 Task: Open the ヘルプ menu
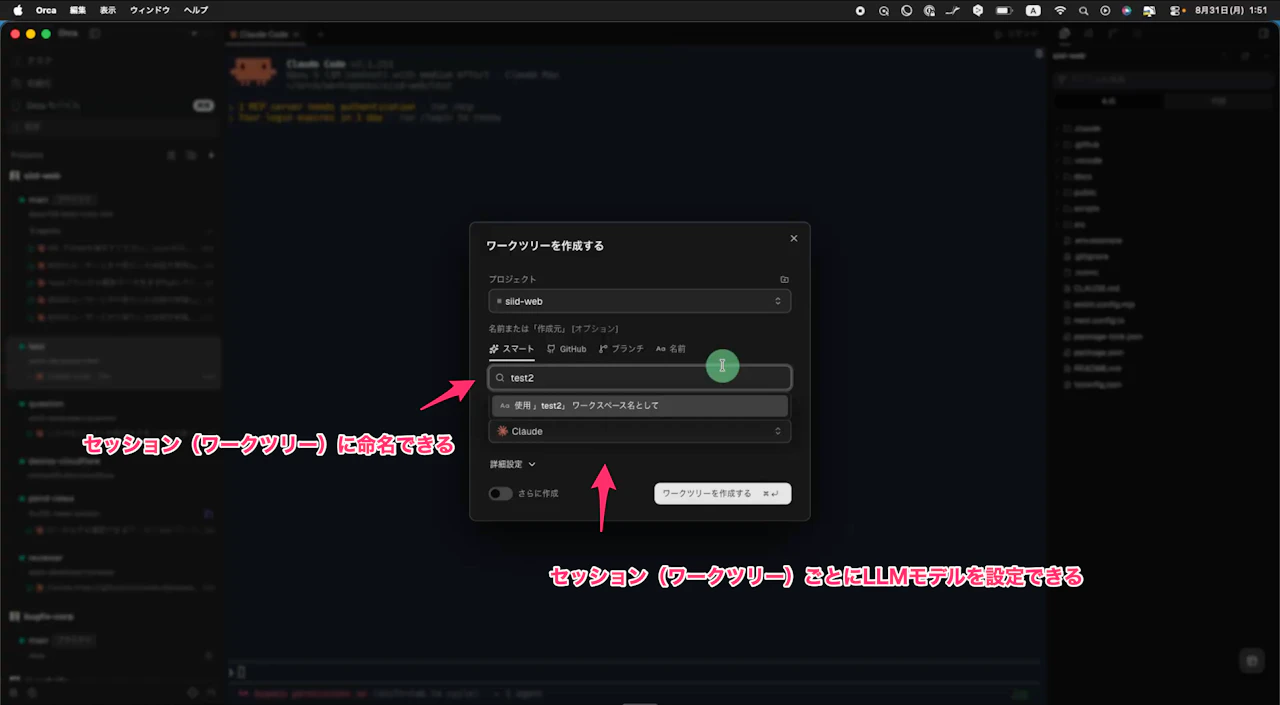(196, 10)
